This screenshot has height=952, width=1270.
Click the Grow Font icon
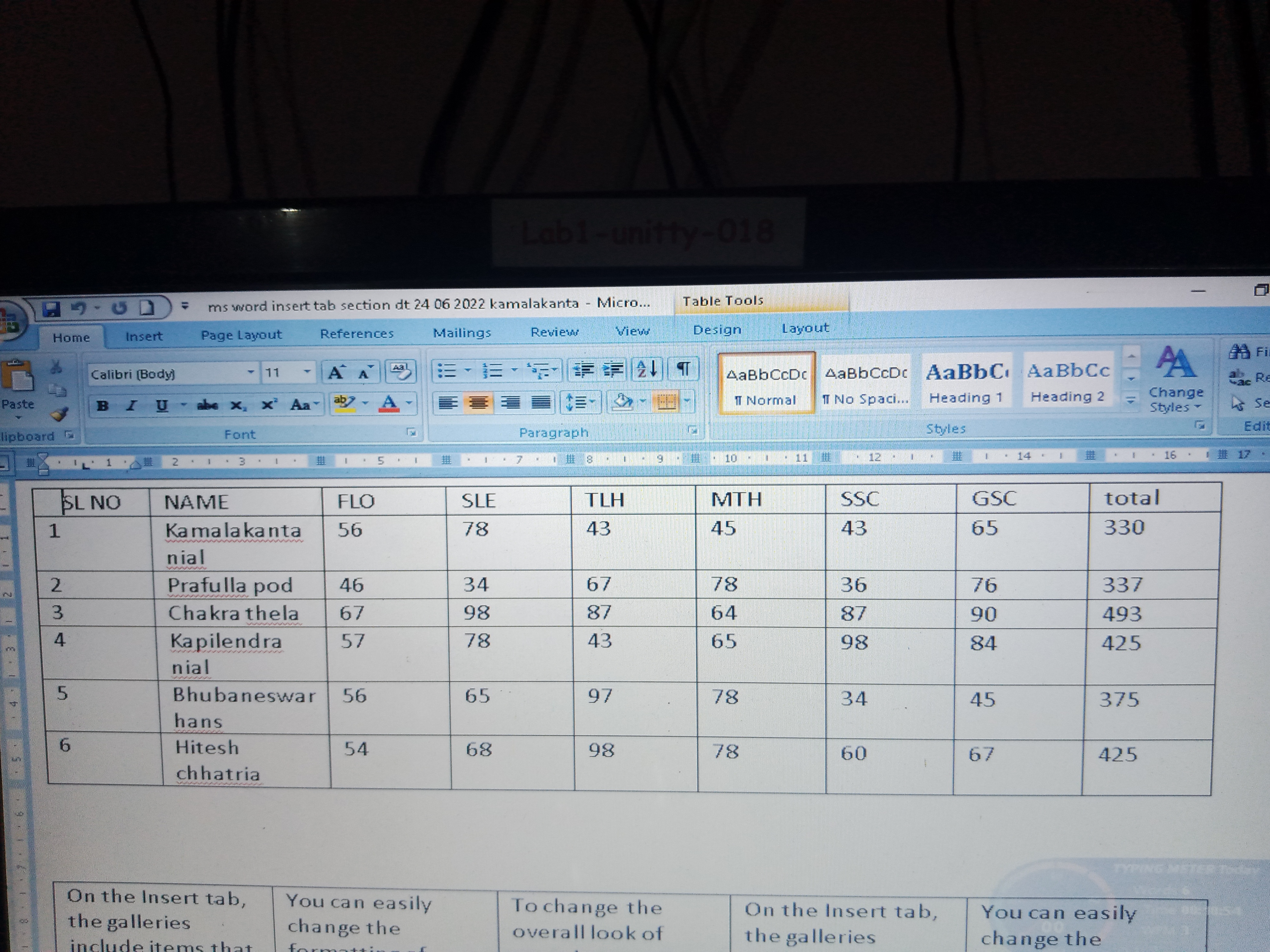(x=336, y=373)
